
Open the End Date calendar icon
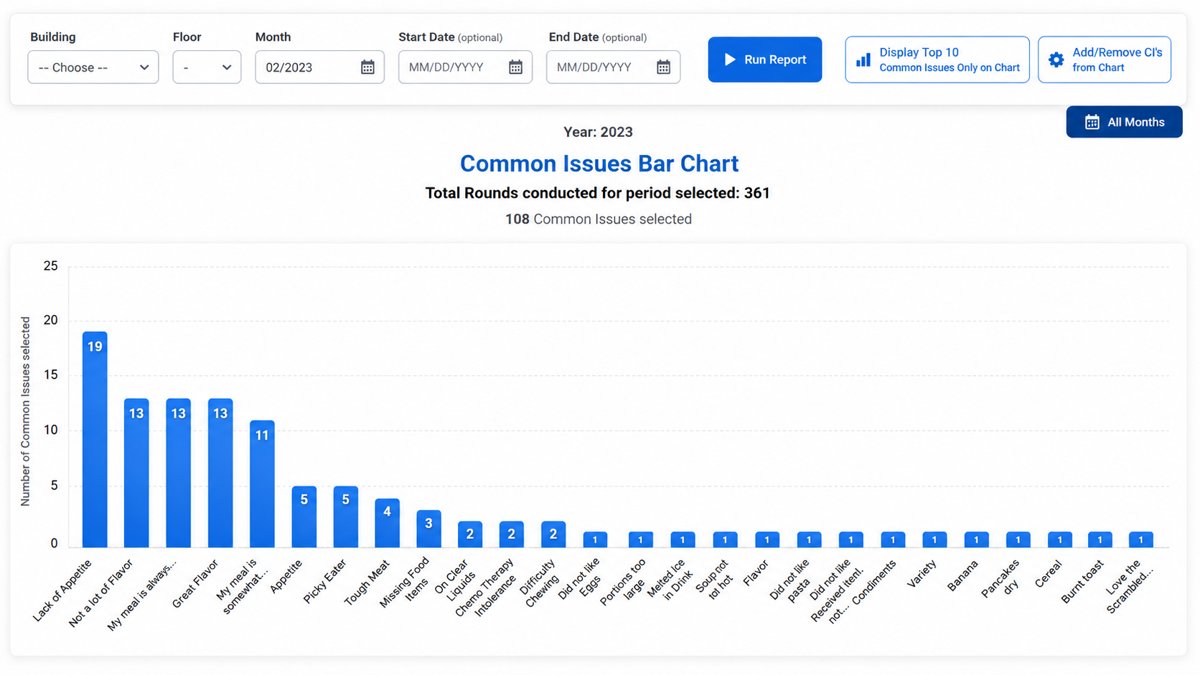663,67
